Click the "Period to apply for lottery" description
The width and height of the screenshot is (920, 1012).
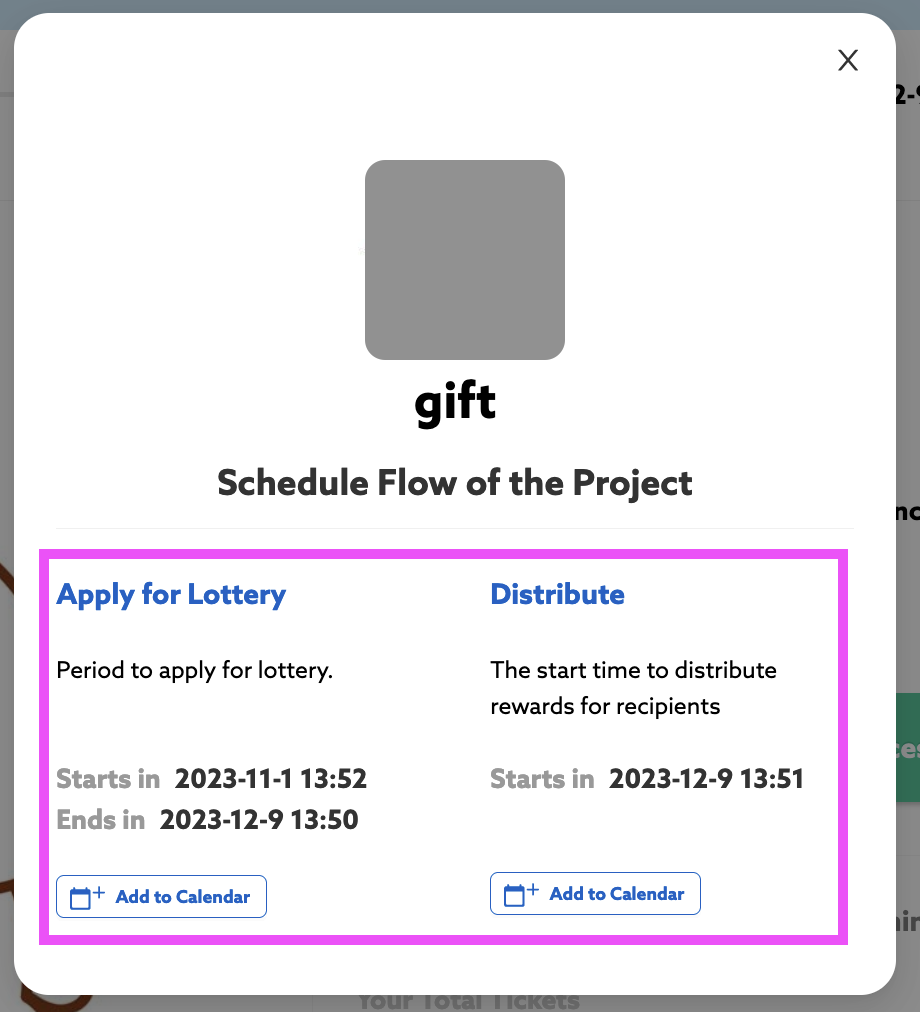(194, 670)
